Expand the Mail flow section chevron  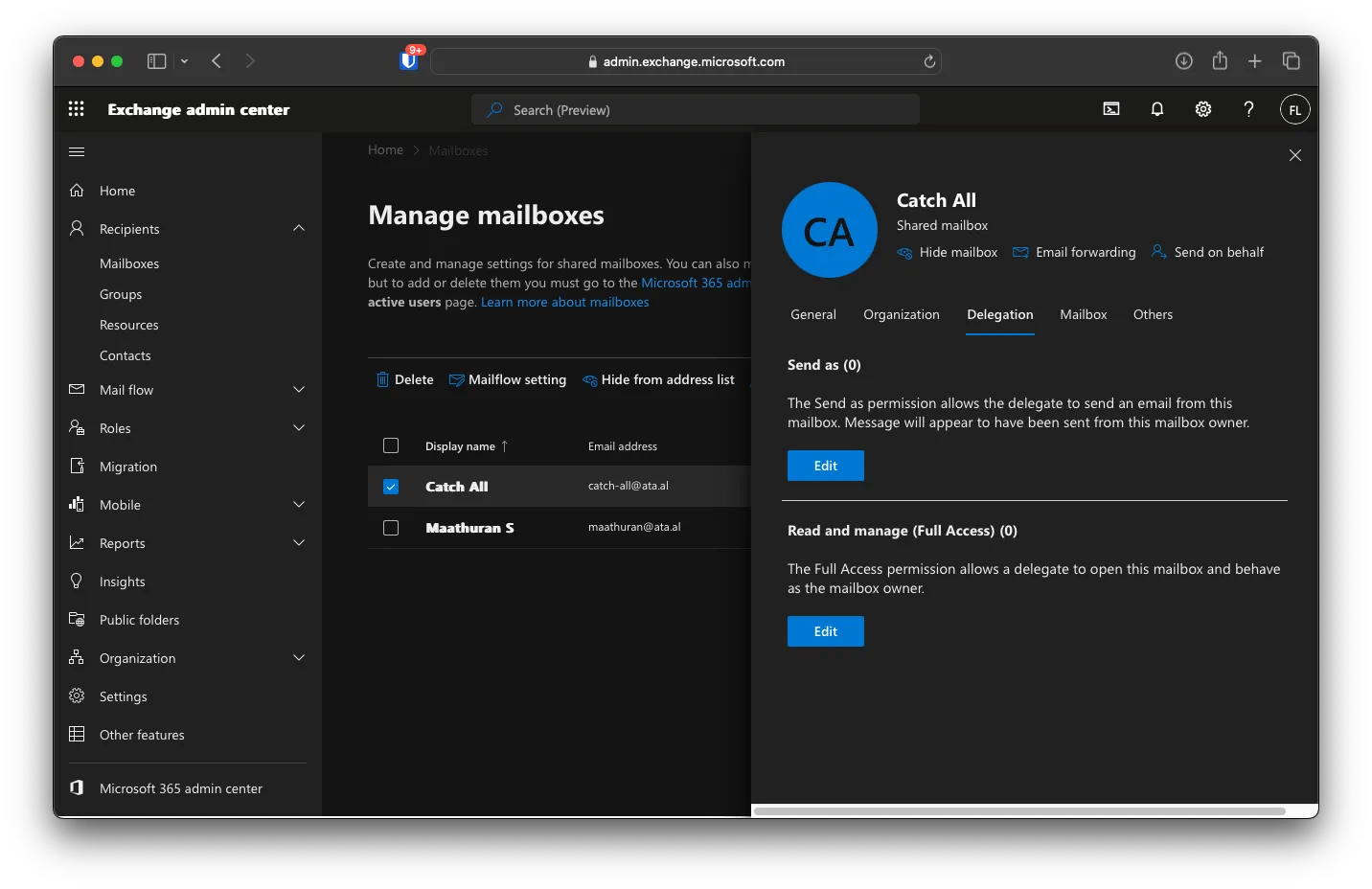299,390
